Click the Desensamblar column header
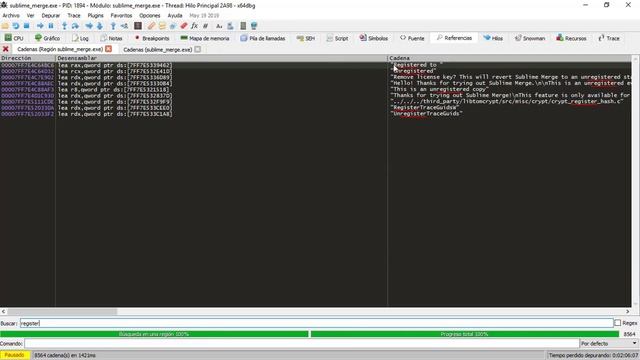 tap(221, 58)
